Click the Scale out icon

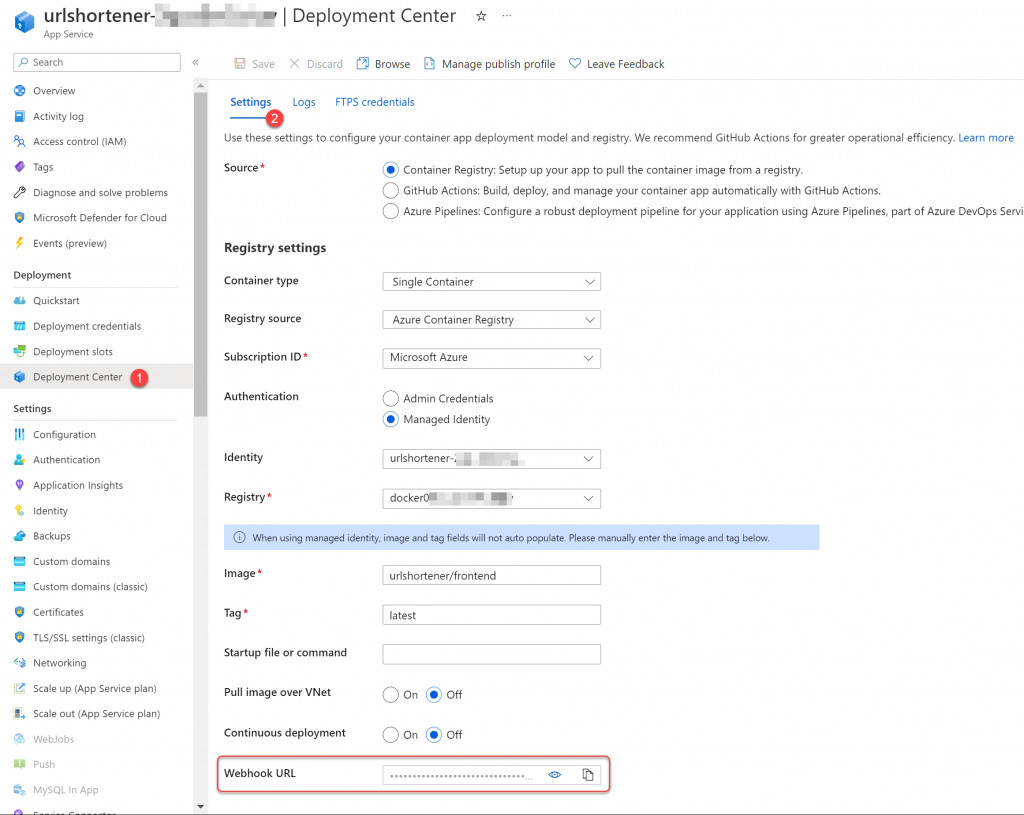point(20,714)
